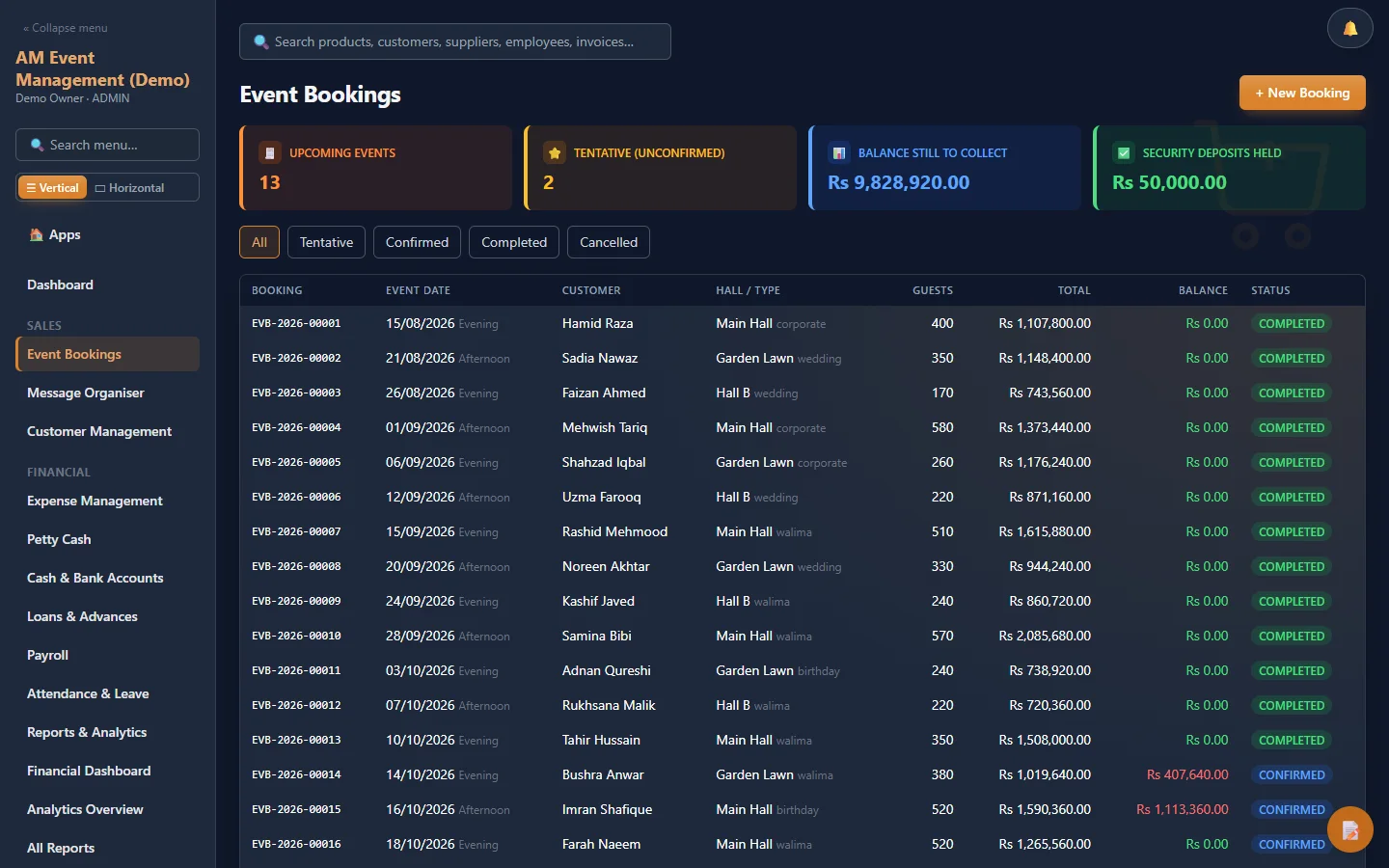
Task: Click the Guests column header
Action: click(933, 290)
